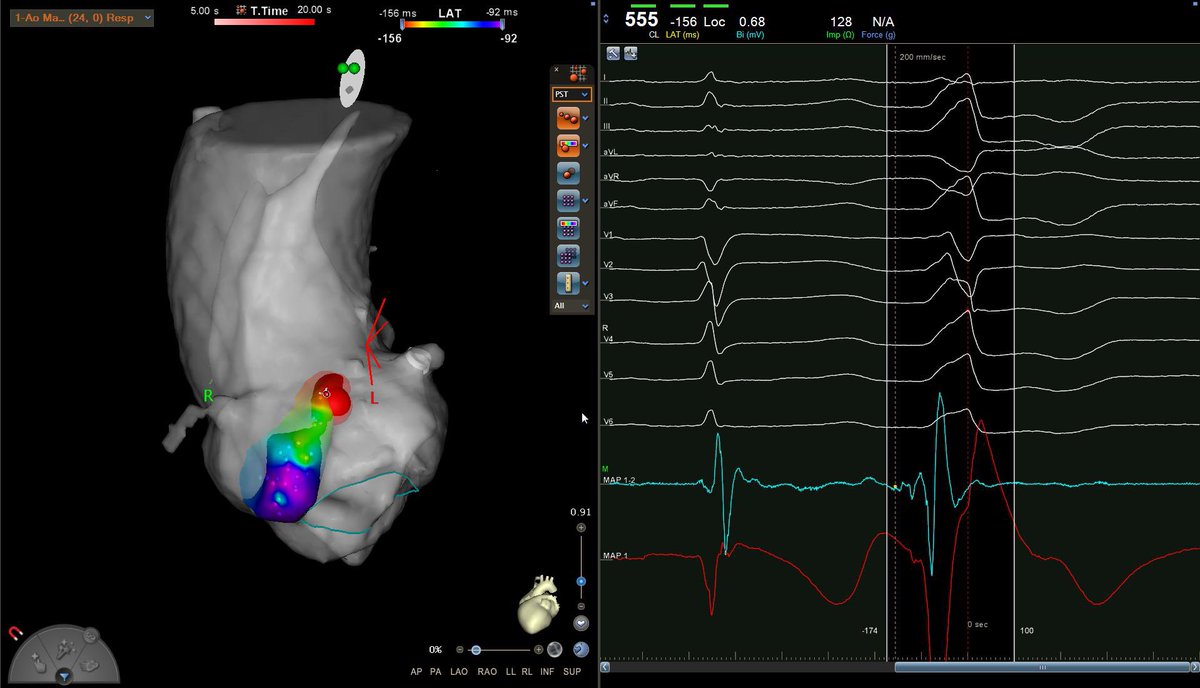Click the speaker icon in the ECG viewer
Viewport: 1200px width, 688px height.
tap(629, 54)
